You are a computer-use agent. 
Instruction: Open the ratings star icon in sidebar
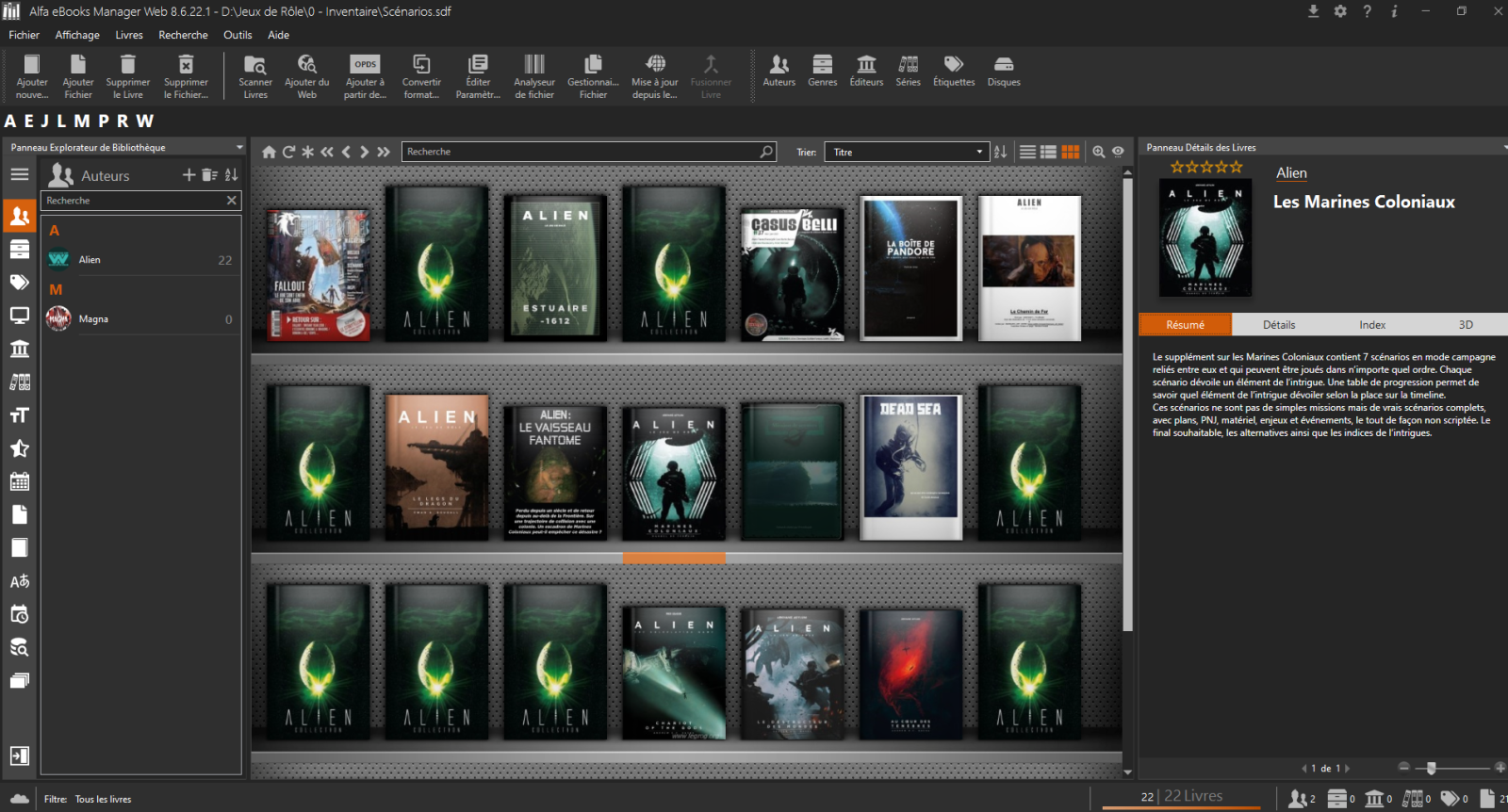click(19, 448)
